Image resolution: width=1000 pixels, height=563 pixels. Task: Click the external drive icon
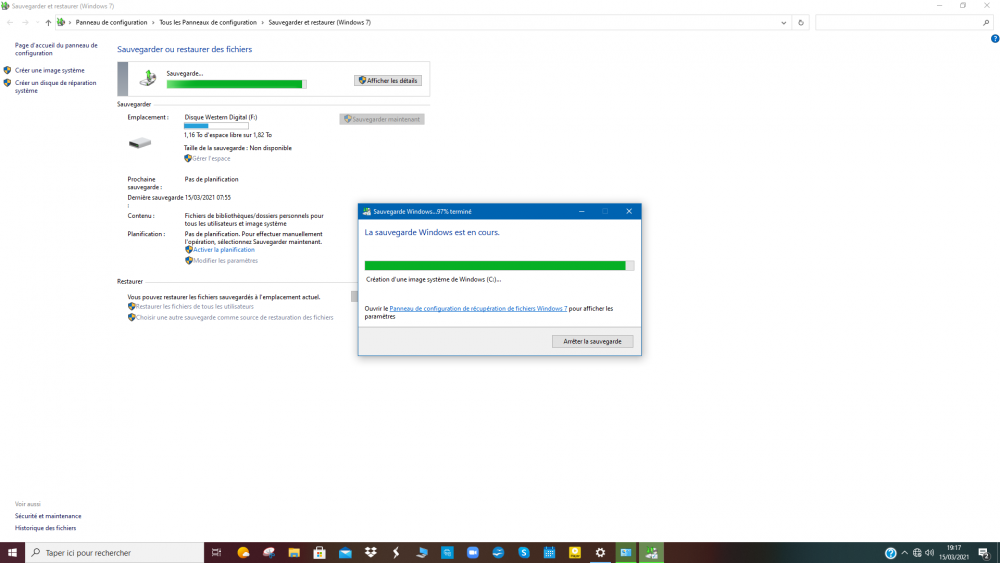(140, 143)
